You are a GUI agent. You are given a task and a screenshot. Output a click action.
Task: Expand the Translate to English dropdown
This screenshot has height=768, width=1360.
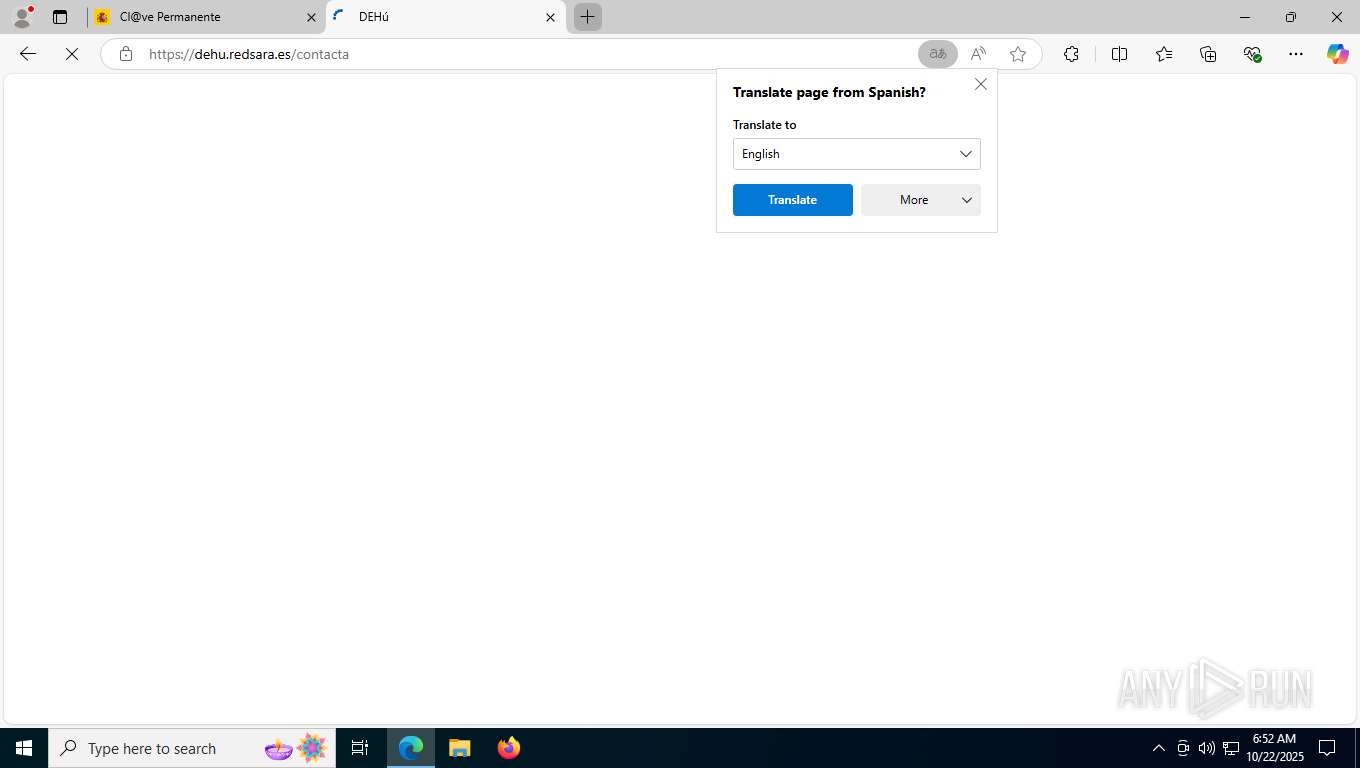(x=857, y=154)
